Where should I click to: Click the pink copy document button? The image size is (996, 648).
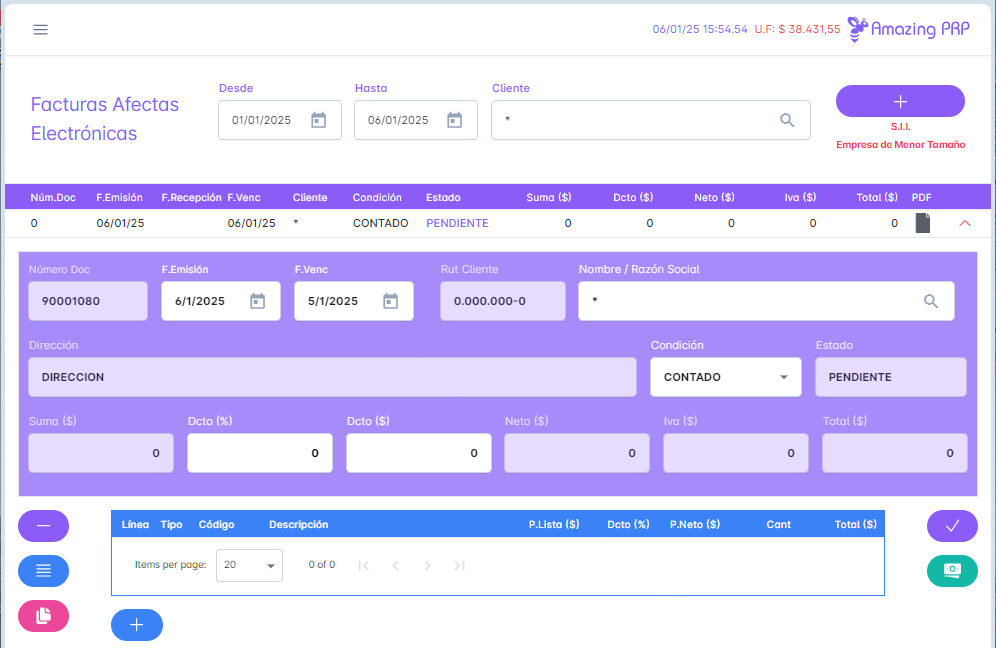[43, 616]
